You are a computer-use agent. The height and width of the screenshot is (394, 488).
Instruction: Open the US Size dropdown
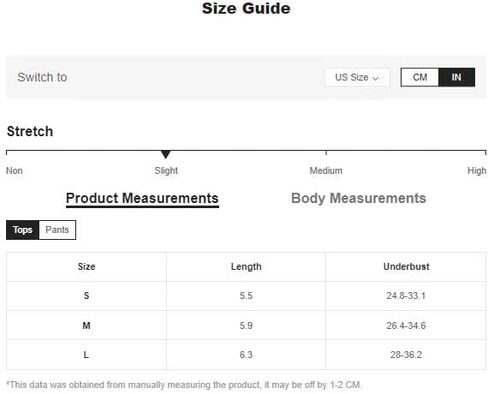[x=357, y=77]
